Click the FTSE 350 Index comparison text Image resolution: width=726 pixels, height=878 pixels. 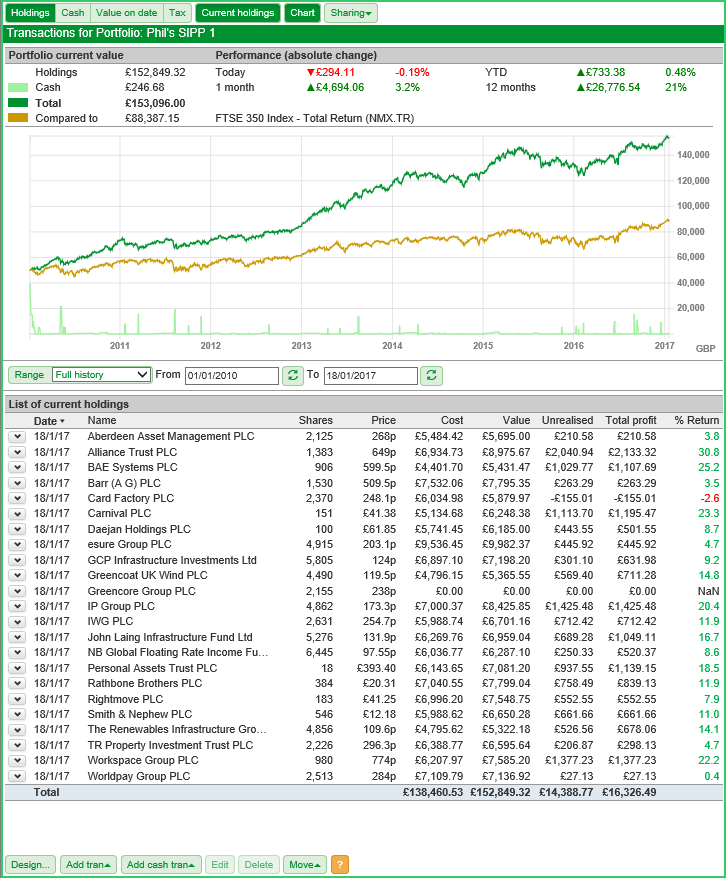(315, 118)
